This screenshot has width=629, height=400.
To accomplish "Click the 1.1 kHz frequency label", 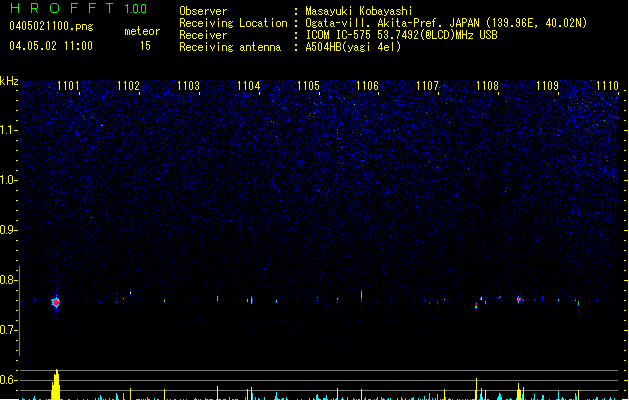I will pos(8,130).
